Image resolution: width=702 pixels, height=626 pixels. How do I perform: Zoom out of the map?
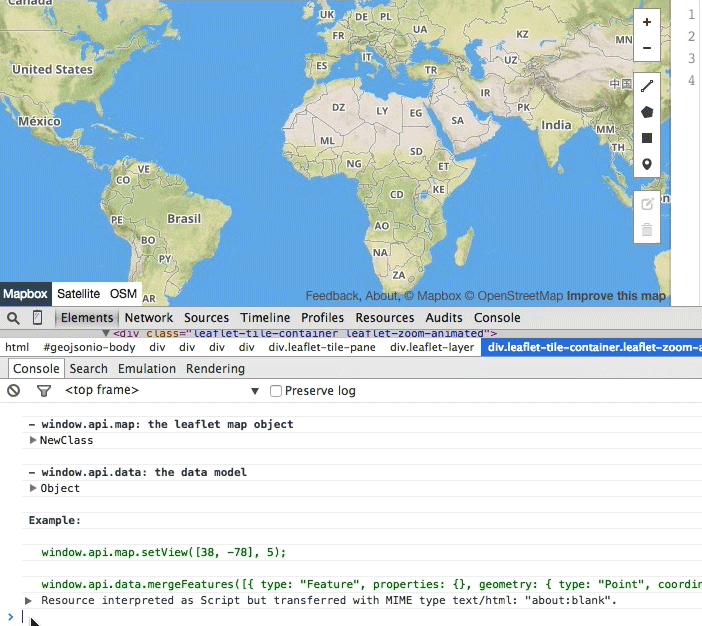click(x=646, y=48)
